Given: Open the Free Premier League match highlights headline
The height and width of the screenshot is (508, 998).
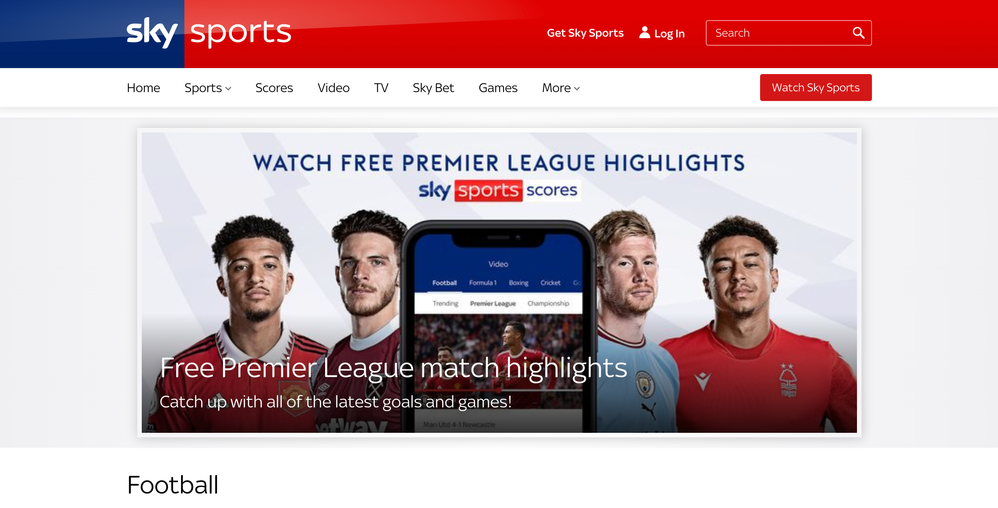Looking at the screenshot, I should click(x=393, y=368).
